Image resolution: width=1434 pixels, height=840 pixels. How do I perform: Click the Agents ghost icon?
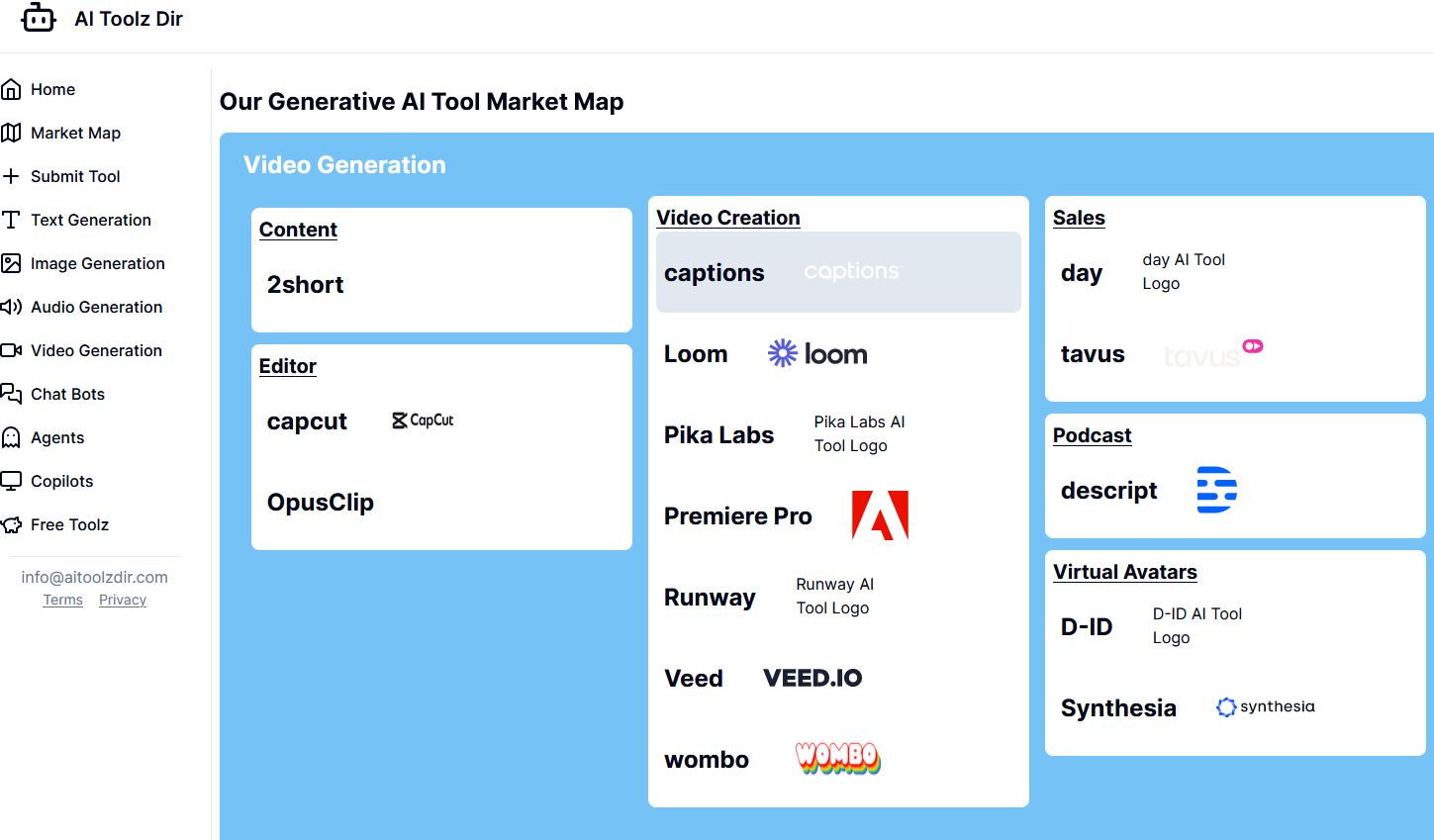[11, 437]
